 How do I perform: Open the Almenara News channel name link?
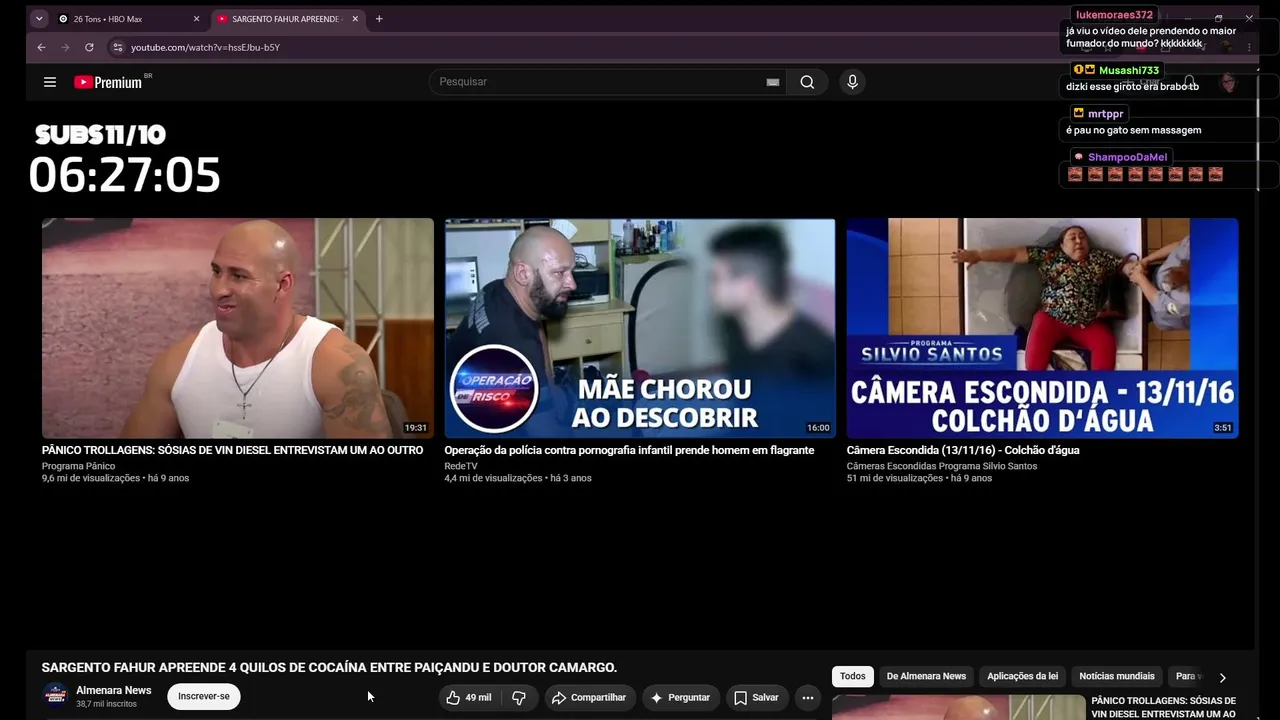click(x=114, y=690)
